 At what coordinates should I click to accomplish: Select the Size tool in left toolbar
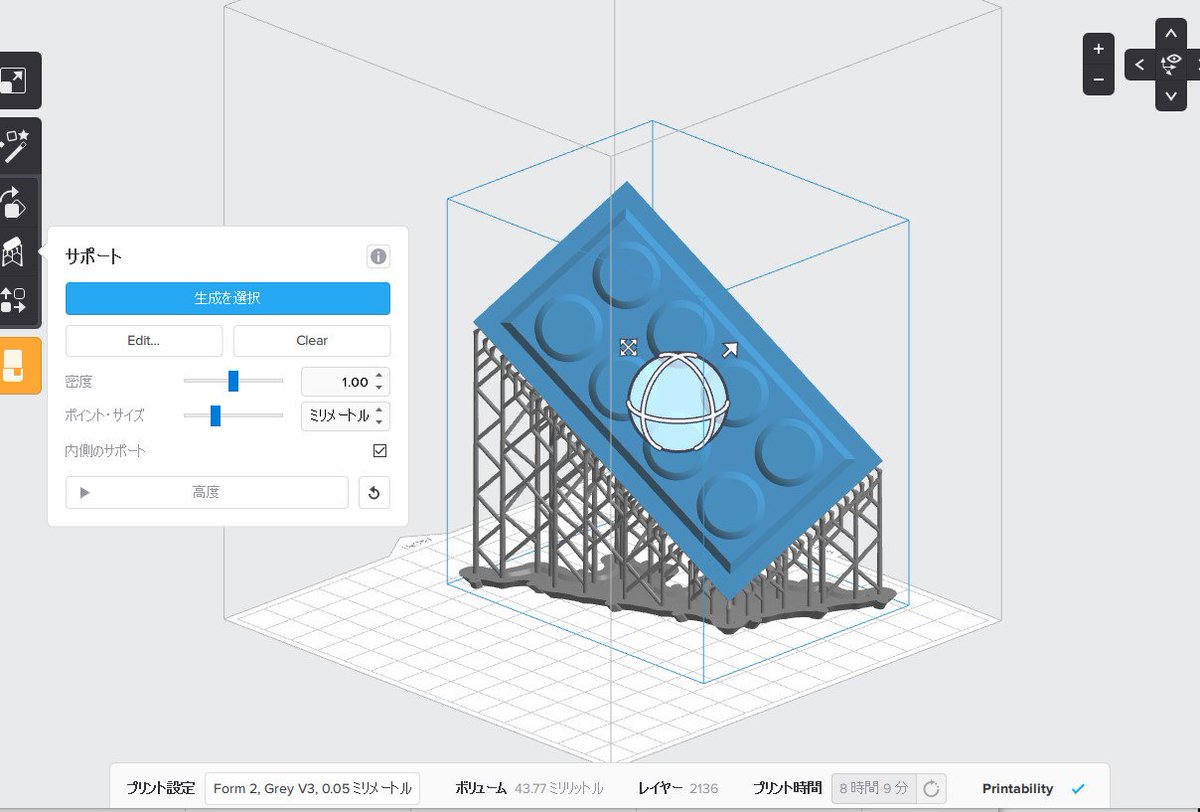point(14,81)
